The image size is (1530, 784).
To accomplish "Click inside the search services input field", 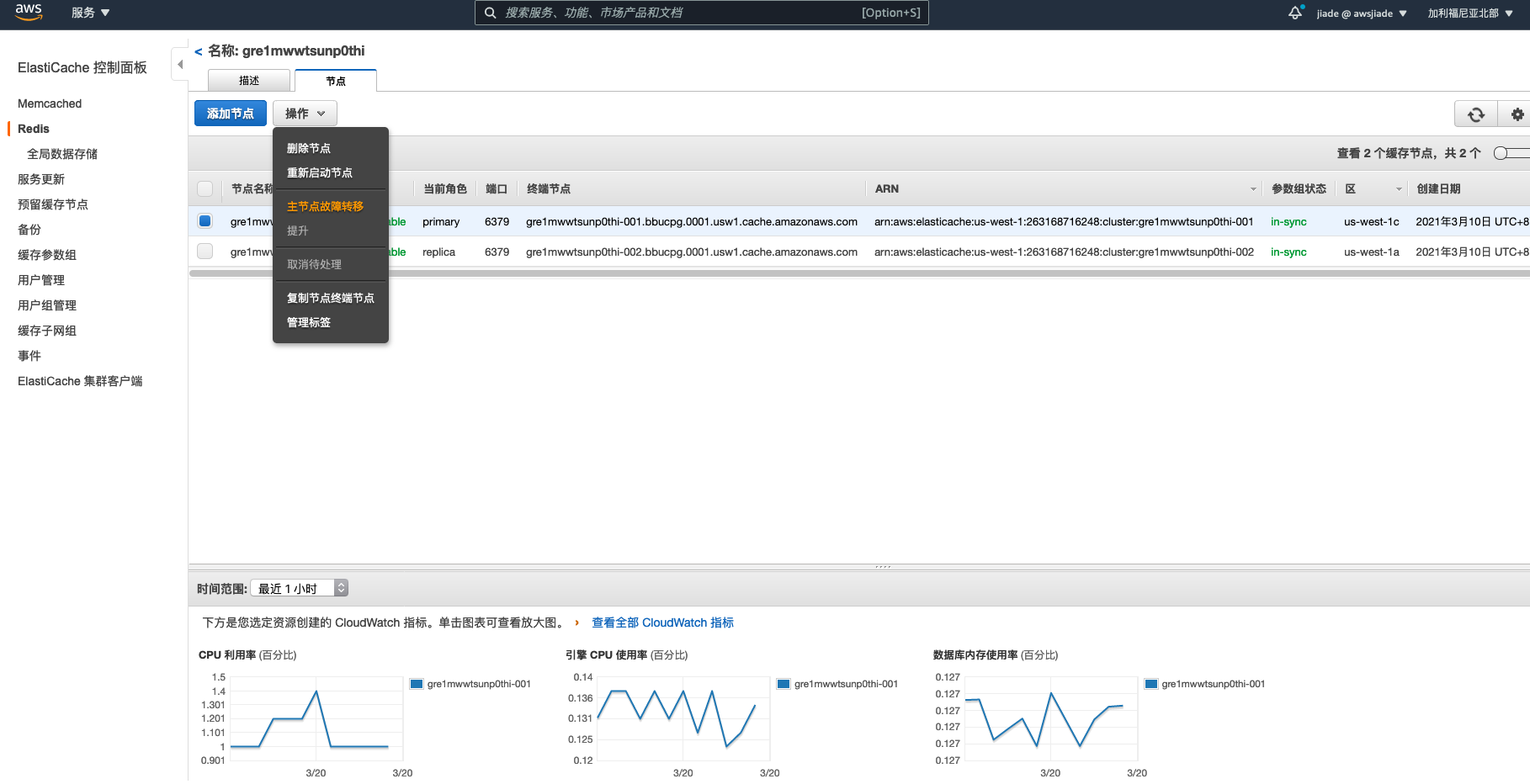I will point(699,13).
